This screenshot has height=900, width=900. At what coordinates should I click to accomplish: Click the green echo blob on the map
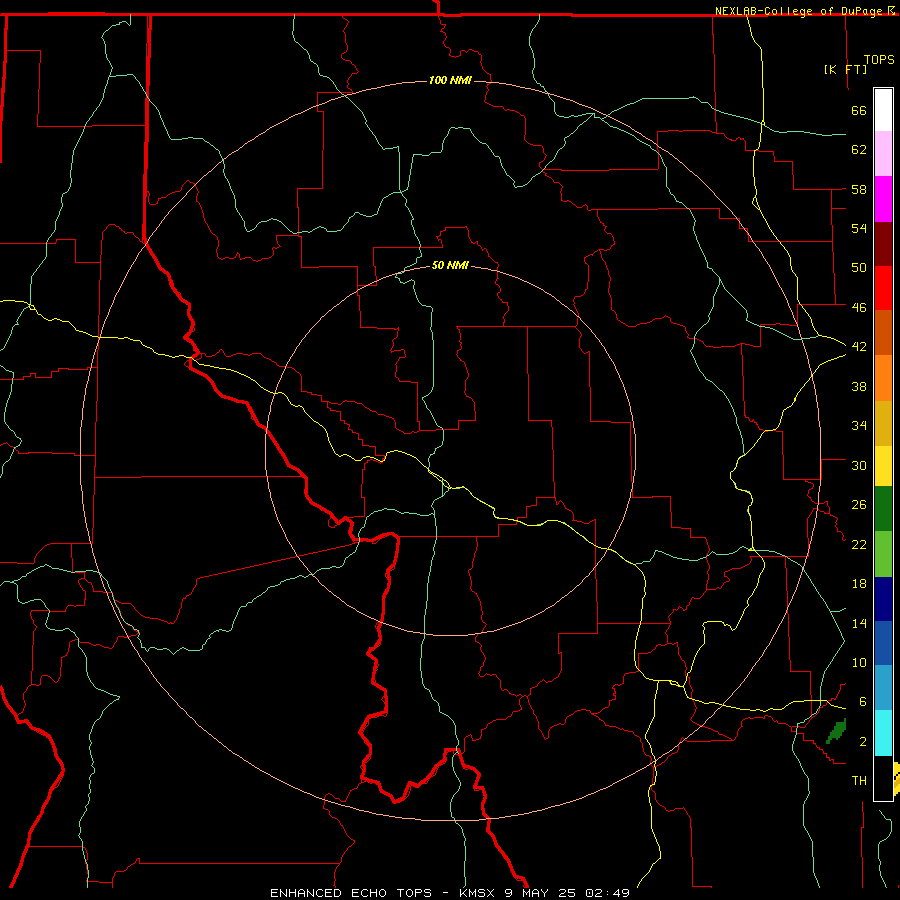[836, 731]
